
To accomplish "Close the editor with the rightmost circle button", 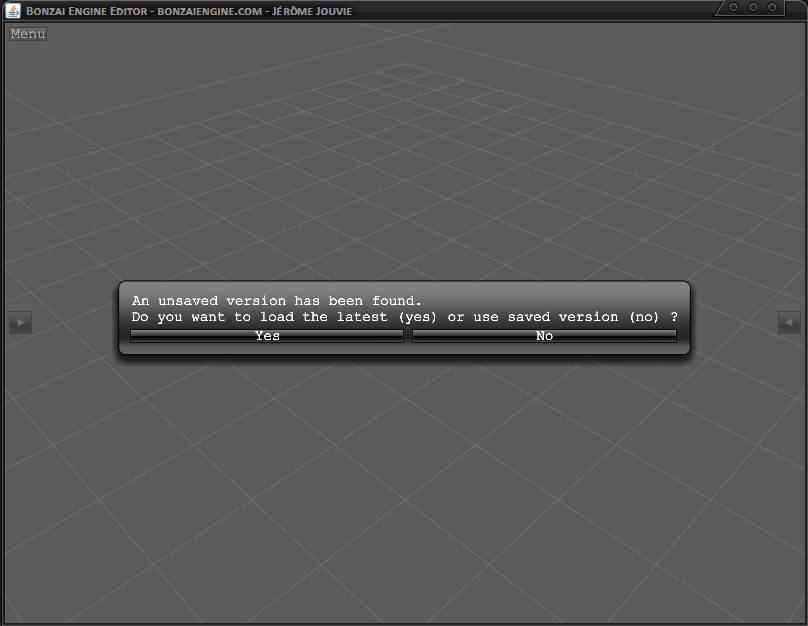I will point(774,8).
